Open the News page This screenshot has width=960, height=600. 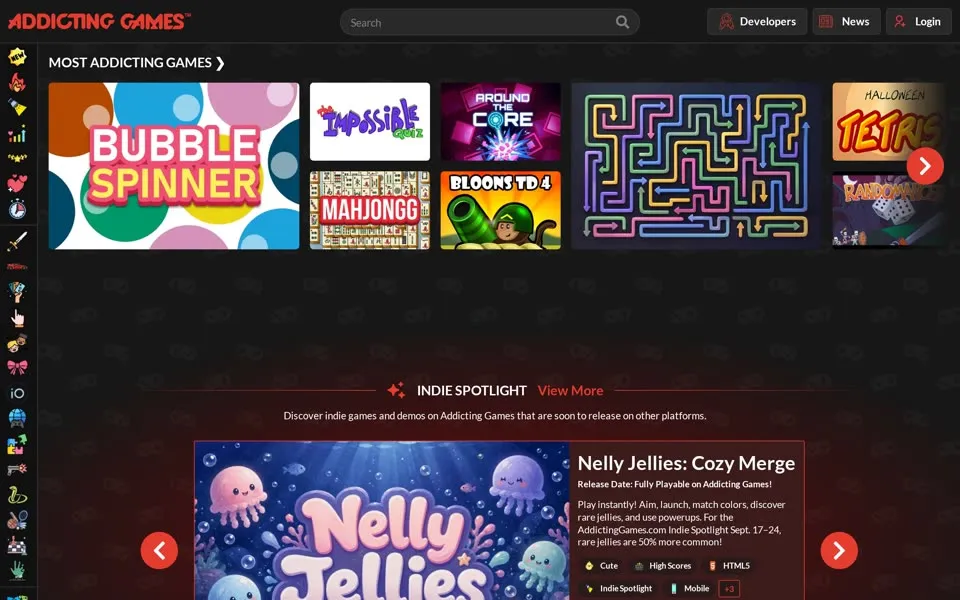tap(846, 21)
